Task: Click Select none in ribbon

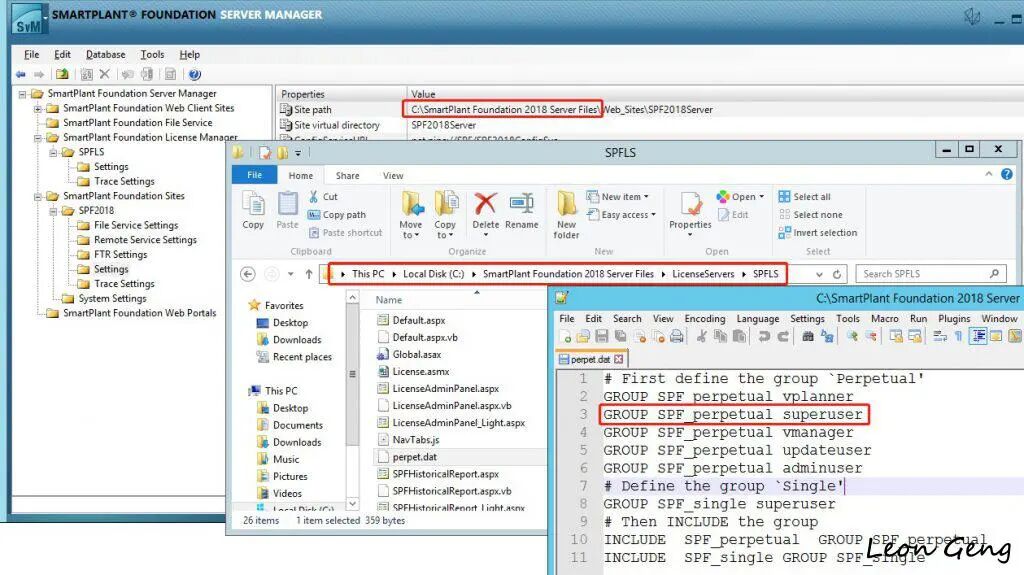Action: [810, 214]
